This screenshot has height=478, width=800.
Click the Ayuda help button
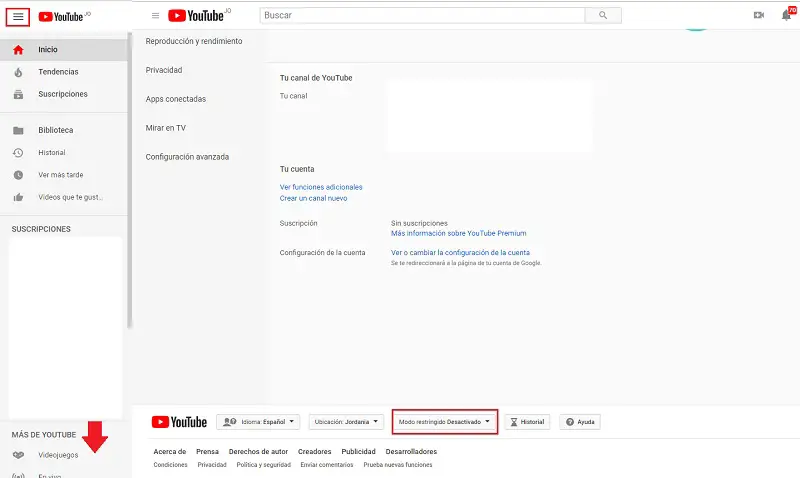click(580, 422)
